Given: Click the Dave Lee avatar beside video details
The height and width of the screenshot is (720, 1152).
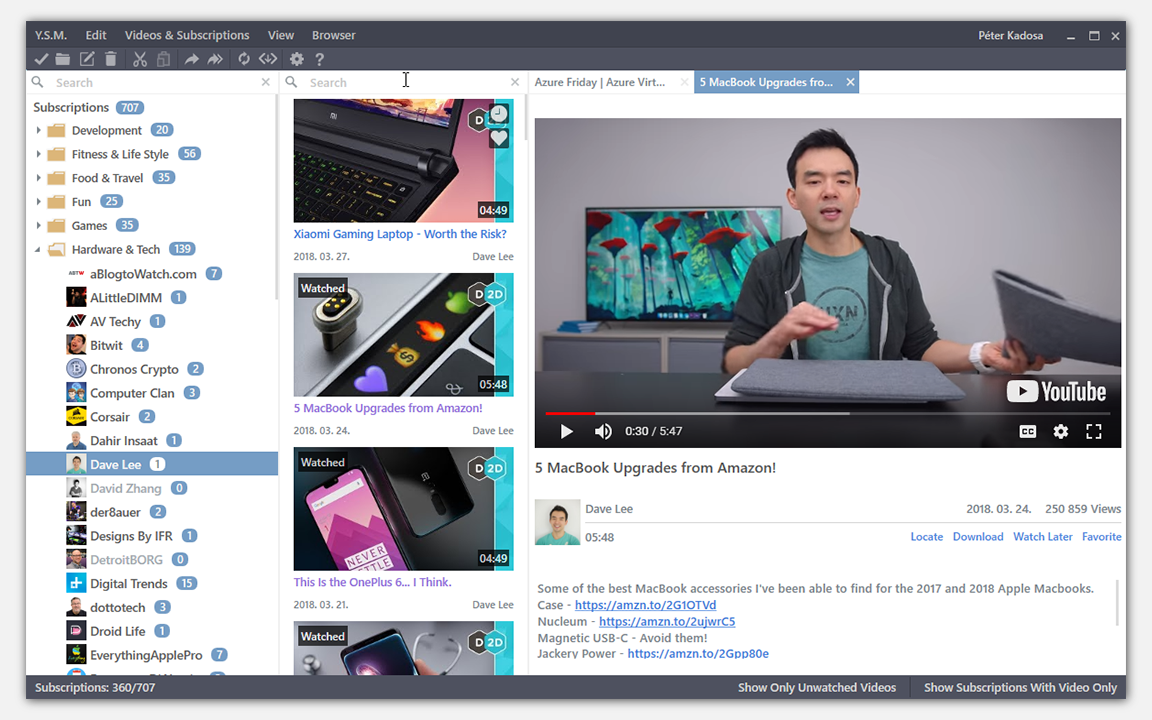Looking at the screenshot, I should (x=557, y=522).
